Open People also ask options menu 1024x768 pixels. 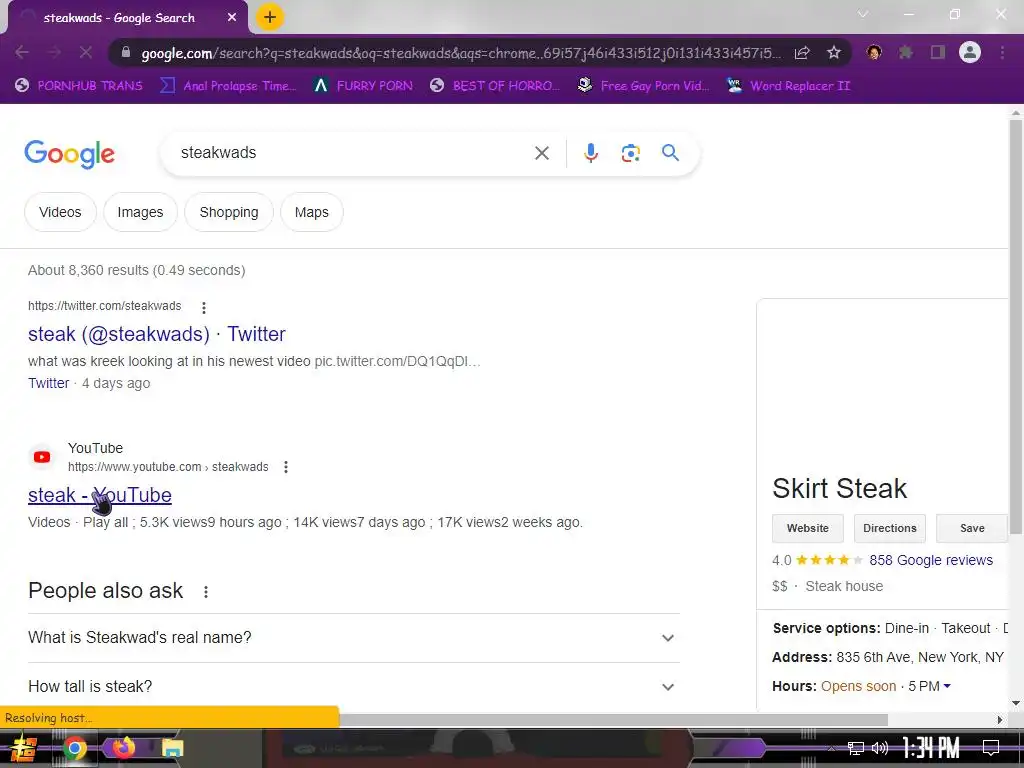point(206,592)
